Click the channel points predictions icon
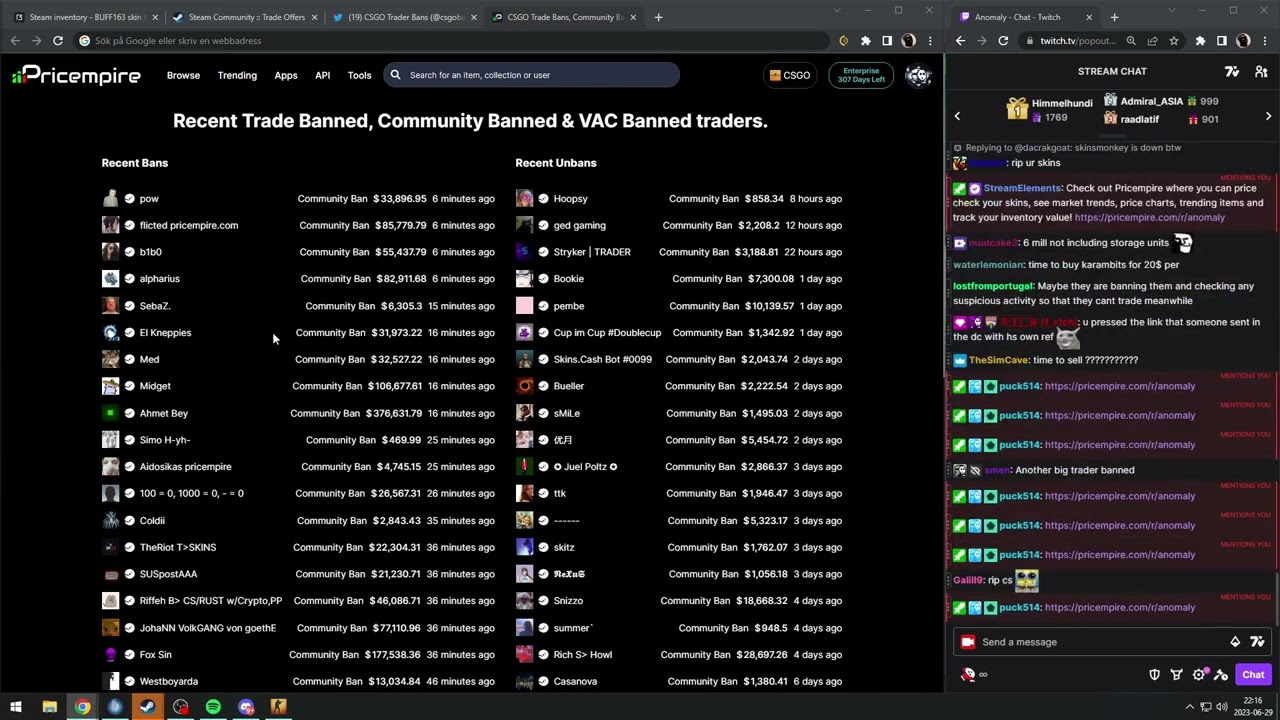Image resolution: width=1280 pixels, height=720 pixels. 1176,675
